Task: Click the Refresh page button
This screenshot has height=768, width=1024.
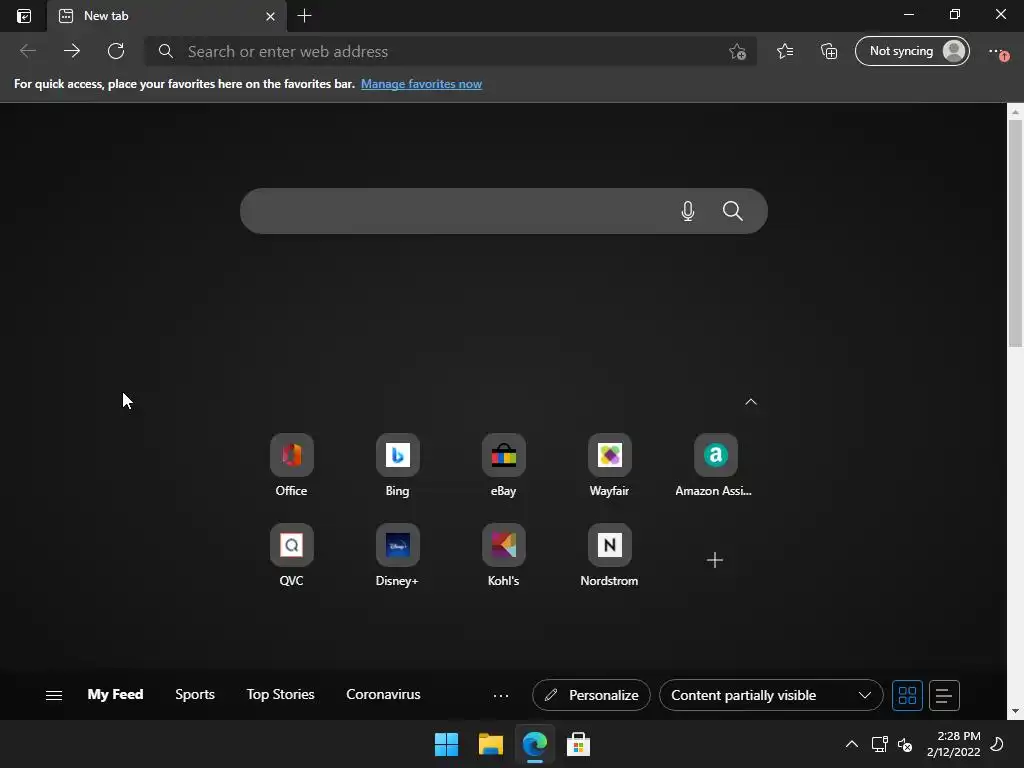Action: 116,51
